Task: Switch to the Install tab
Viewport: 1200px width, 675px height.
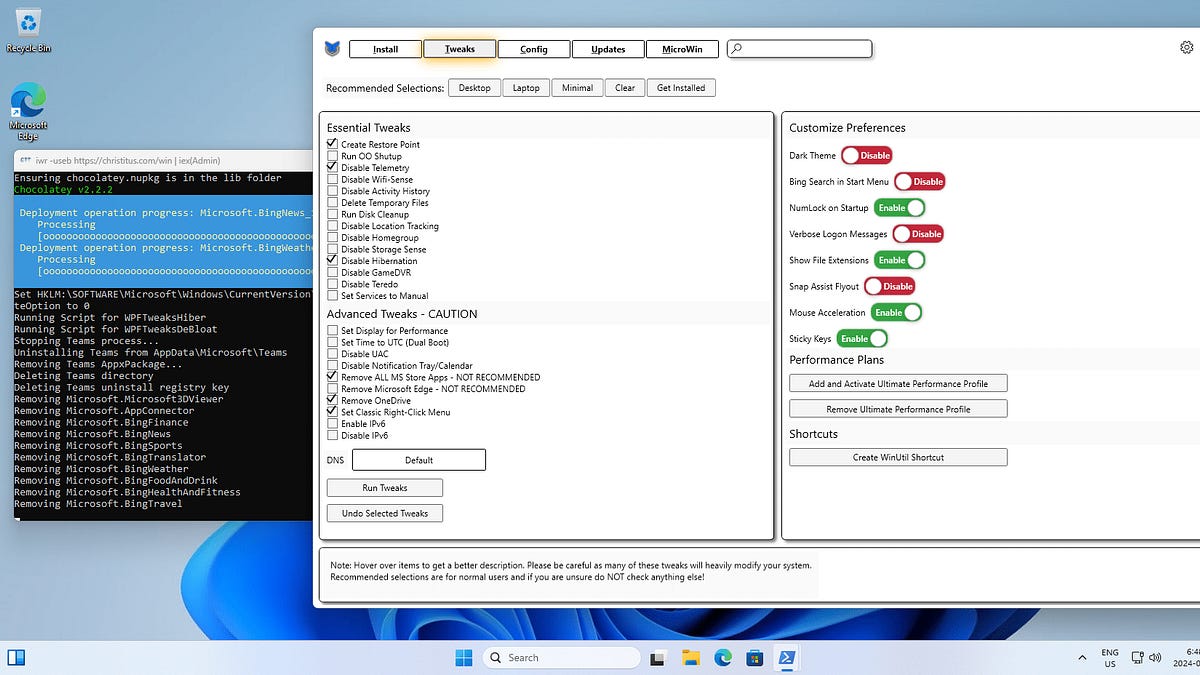Action: click(385, 49)
